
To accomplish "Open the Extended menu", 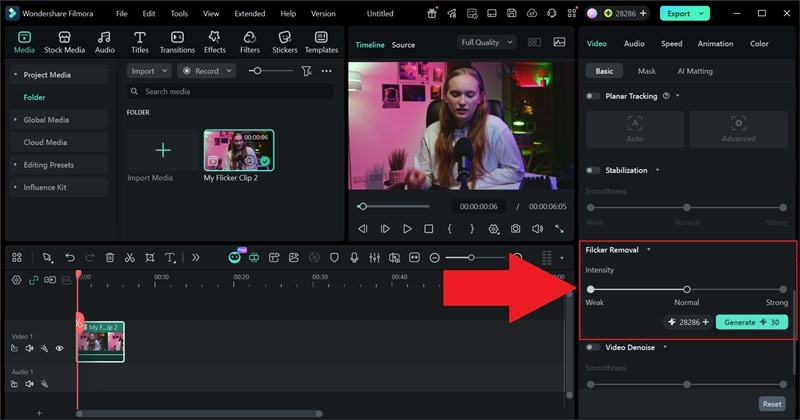I will click(x=249, y=14).
